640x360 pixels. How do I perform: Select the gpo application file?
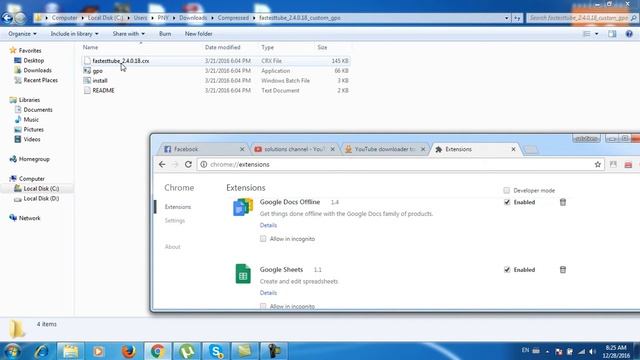(x=97, y=71)
